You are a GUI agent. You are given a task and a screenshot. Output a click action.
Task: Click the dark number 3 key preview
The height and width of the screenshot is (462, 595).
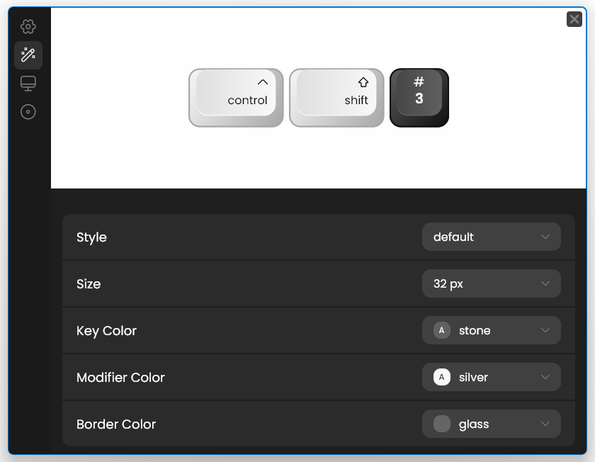(419, 98)
